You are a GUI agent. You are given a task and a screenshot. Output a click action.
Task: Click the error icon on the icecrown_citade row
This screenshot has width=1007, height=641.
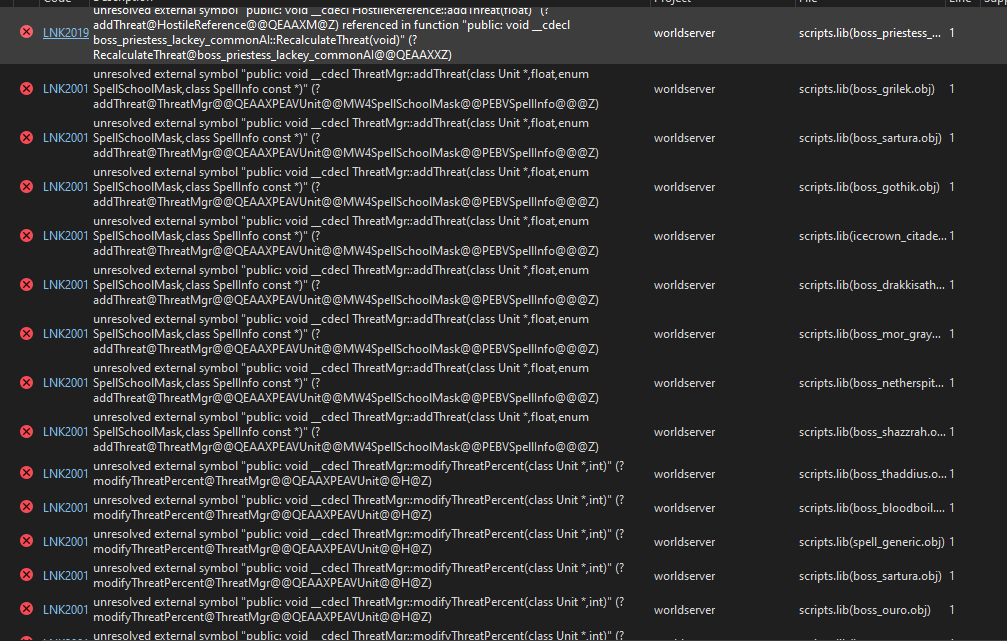click(26, 236)
